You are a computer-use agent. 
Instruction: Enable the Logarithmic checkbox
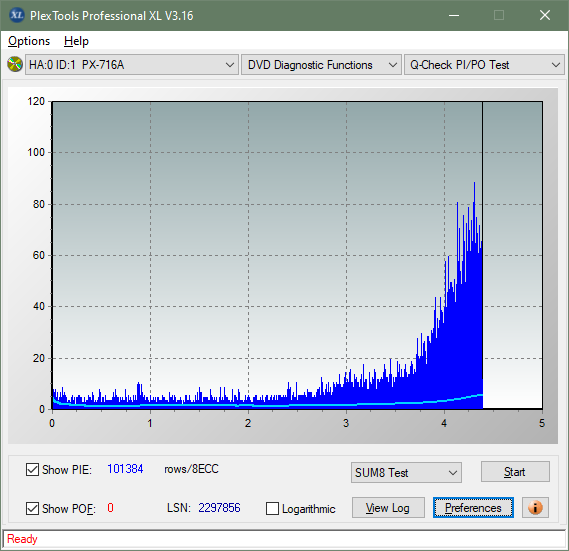click(x=272, y=509)
